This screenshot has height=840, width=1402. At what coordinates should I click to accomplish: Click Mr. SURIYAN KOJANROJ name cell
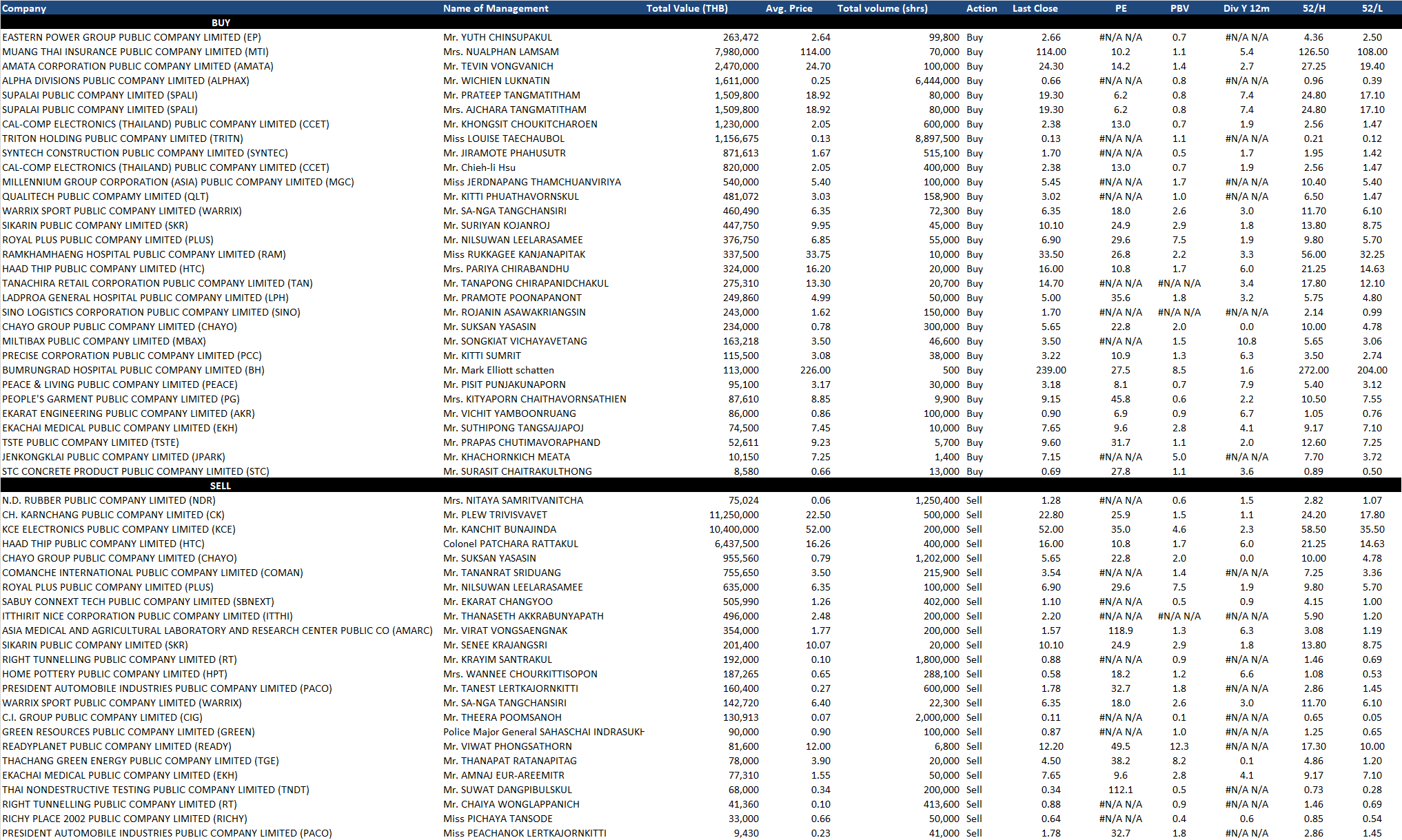pyautogui.click(x=496, y=225)
